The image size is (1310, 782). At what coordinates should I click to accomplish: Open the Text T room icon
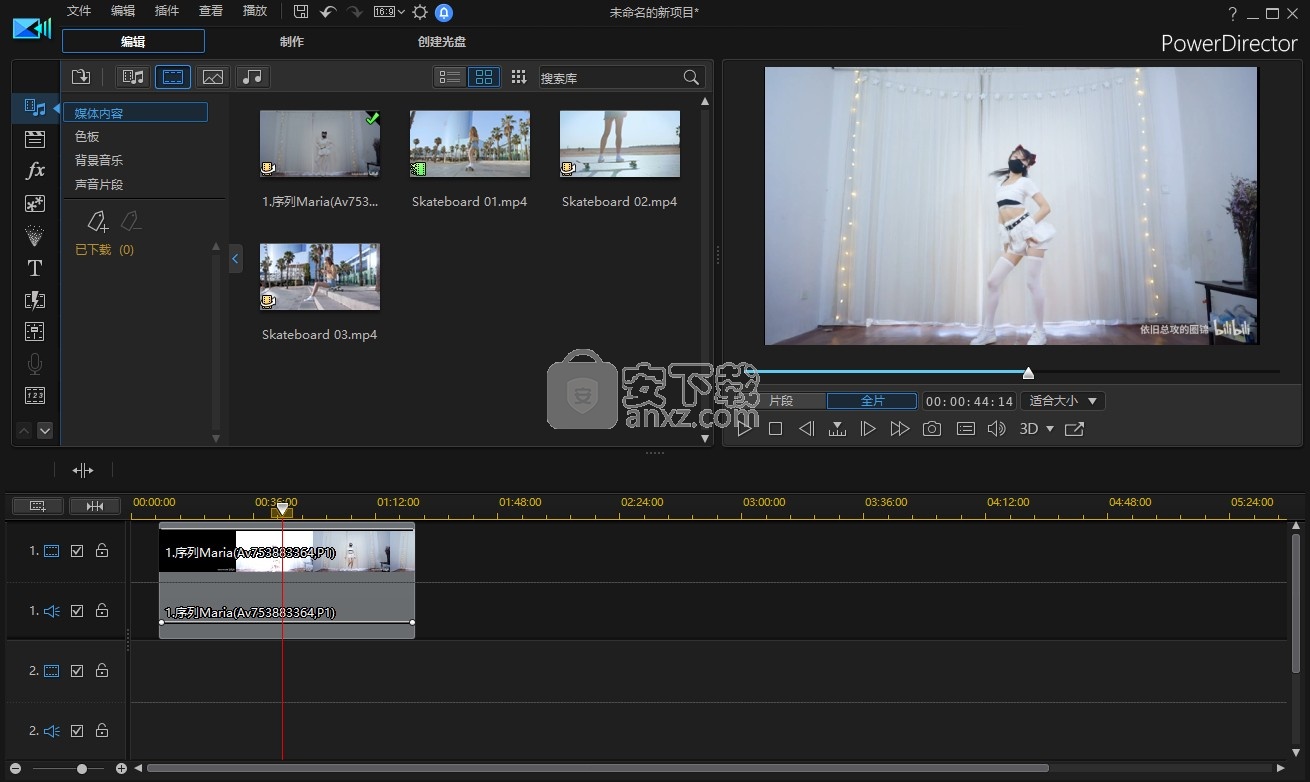(x=35, y=268)
